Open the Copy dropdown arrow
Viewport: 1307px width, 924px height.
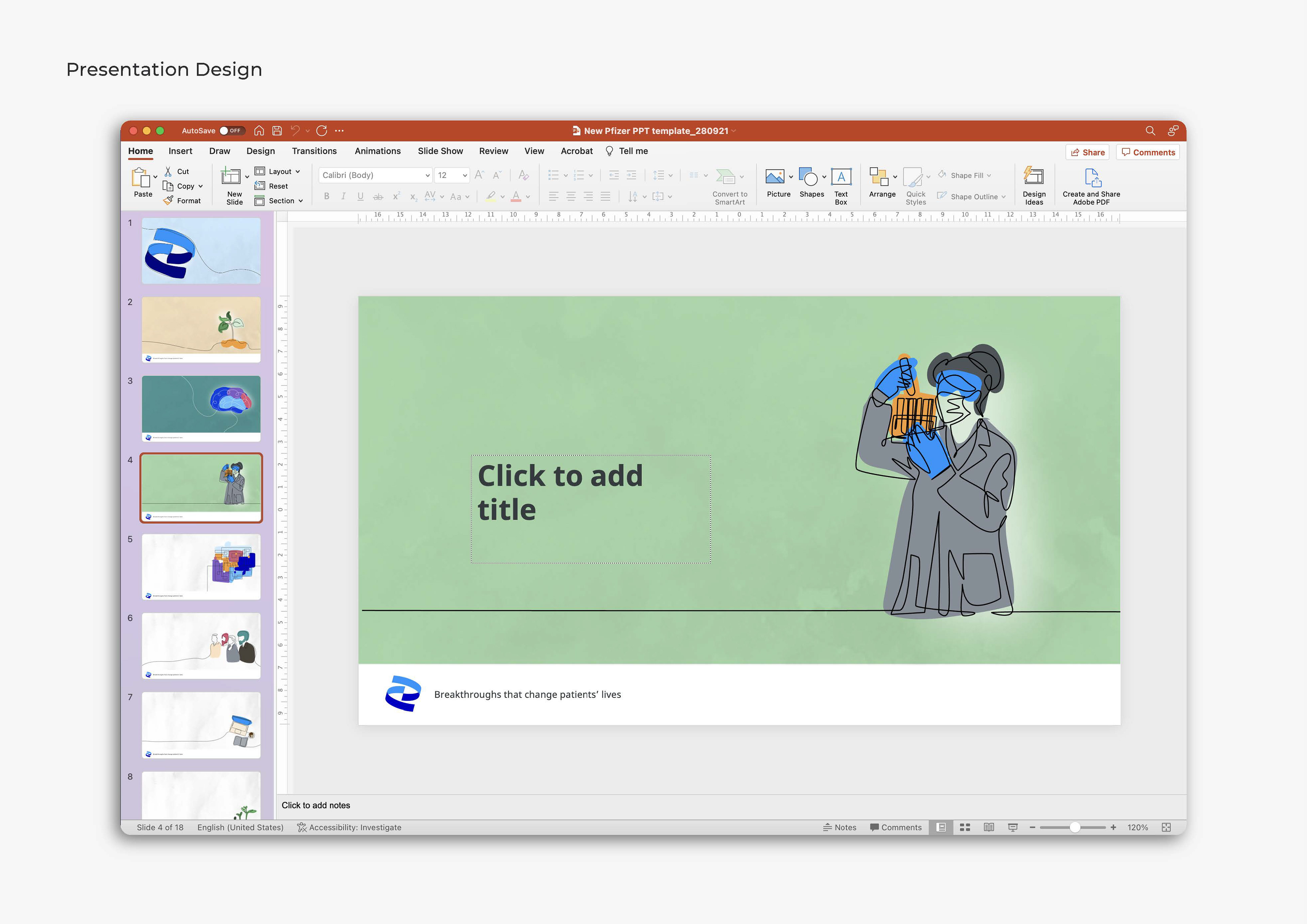[200, 186]
